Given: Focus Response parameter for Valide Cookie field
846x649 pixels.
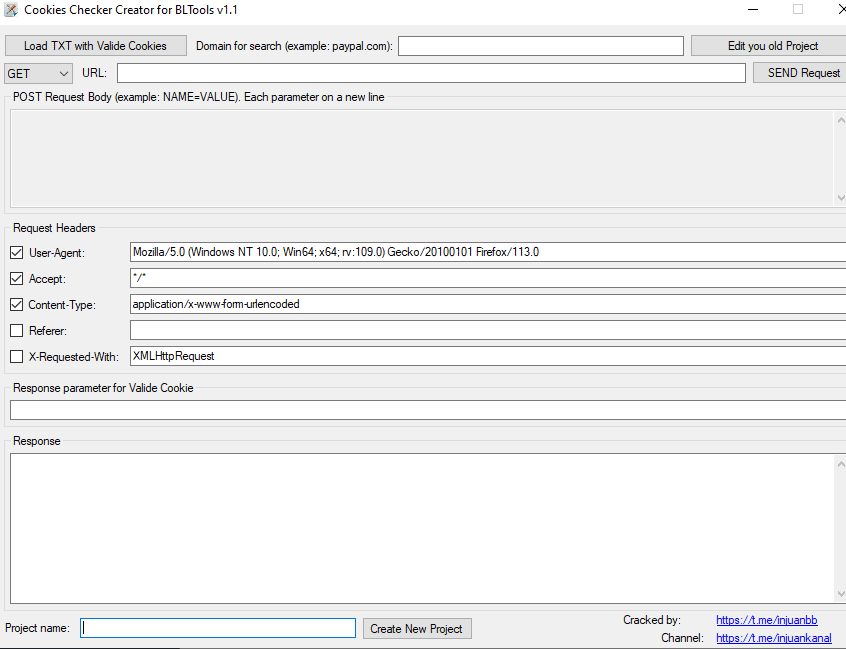Looking at the screenshot, I should click(428, 410).
